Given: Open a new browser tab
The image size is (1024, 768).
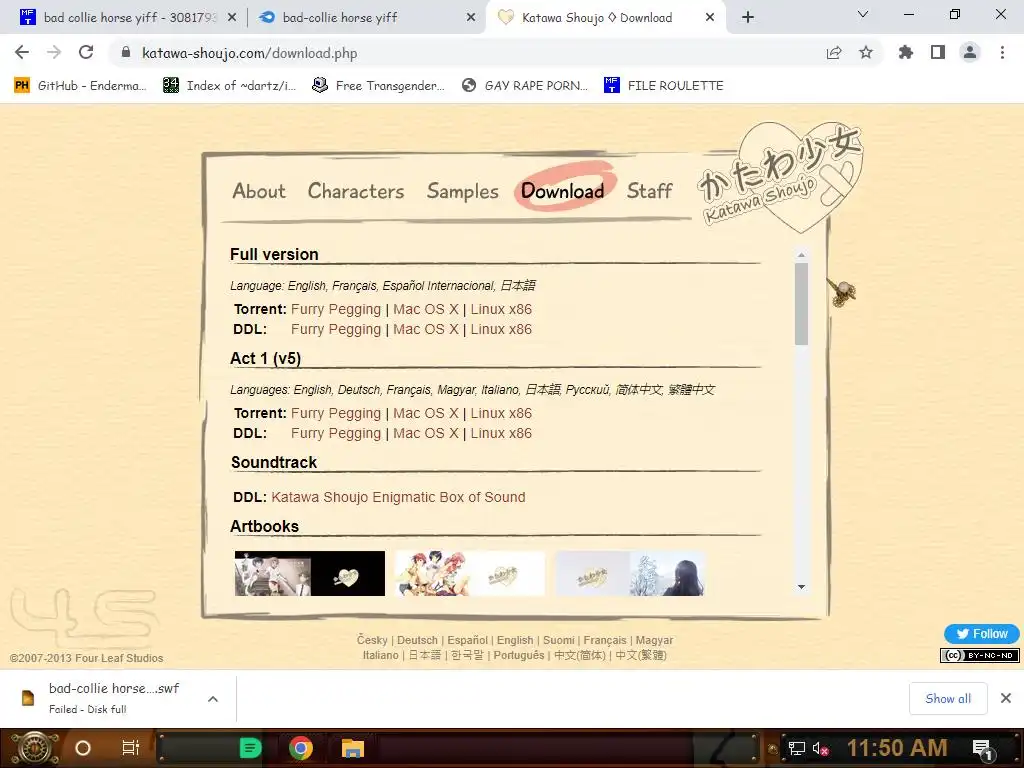Looking at the screenshot, I should [x=748, y=17].
